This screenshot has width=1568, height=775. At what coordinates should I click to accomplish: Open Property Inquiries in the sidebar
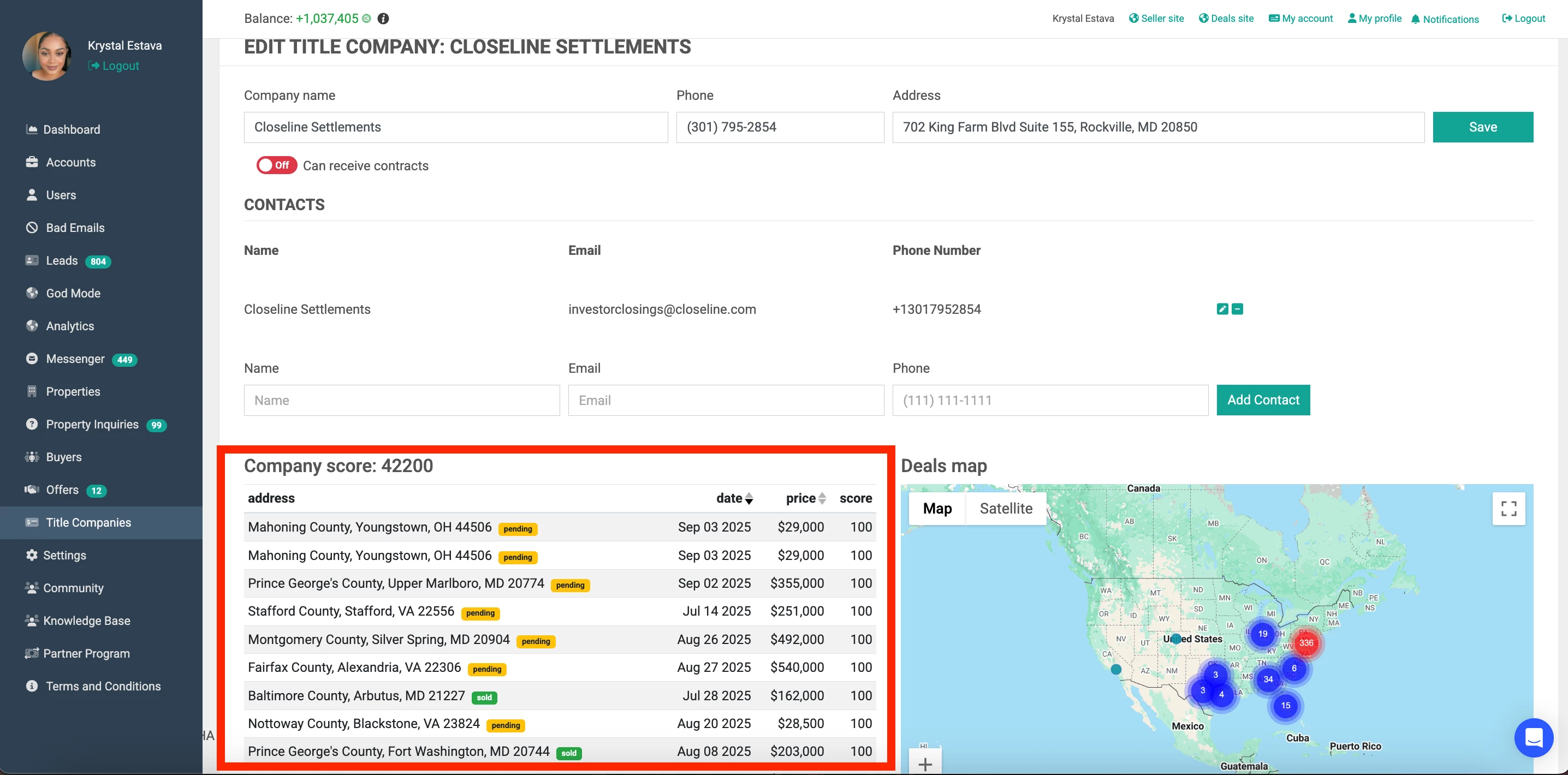[92, 425]
